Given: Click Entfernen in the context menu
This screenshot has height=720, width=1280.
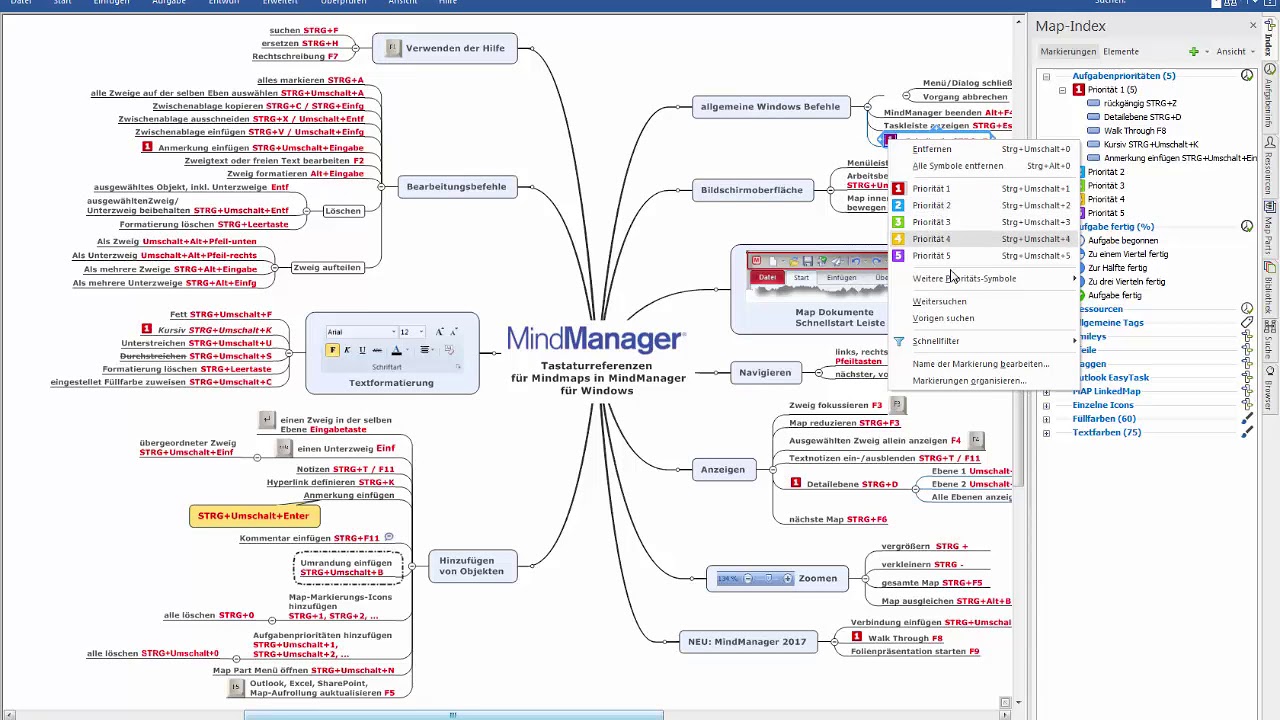Looking at the screenshot, I should pyautogui.click(x=984, y=149).
